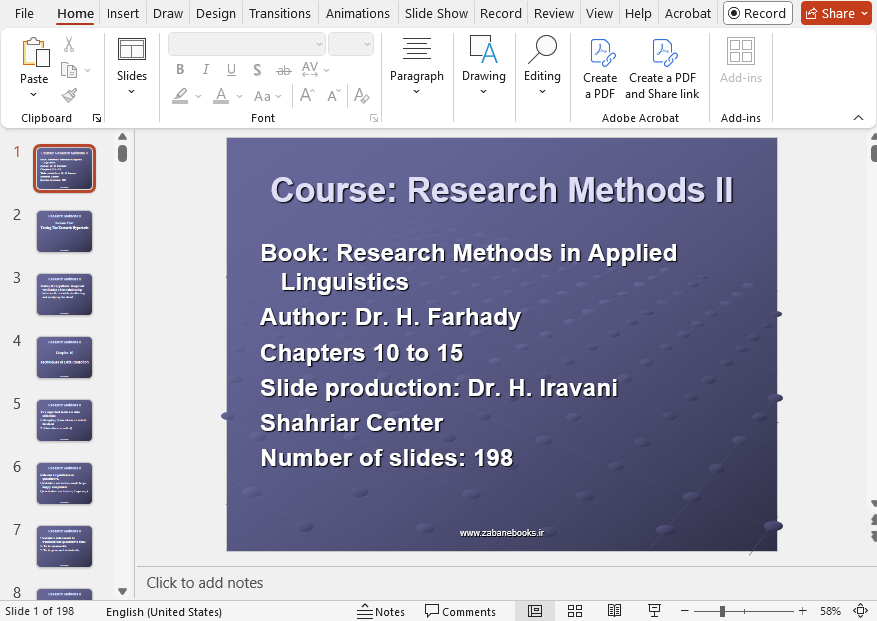Fit slide to current window
The width and height of the screenshot is (877, 621).
tap(860, 611)
